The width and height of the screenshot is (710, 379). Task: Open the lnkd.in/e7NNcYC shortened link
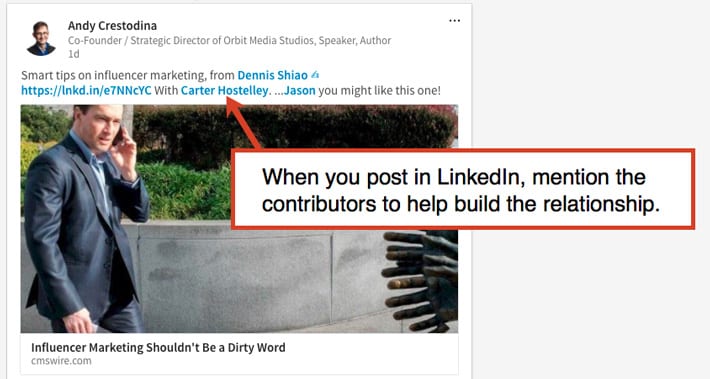86,90
